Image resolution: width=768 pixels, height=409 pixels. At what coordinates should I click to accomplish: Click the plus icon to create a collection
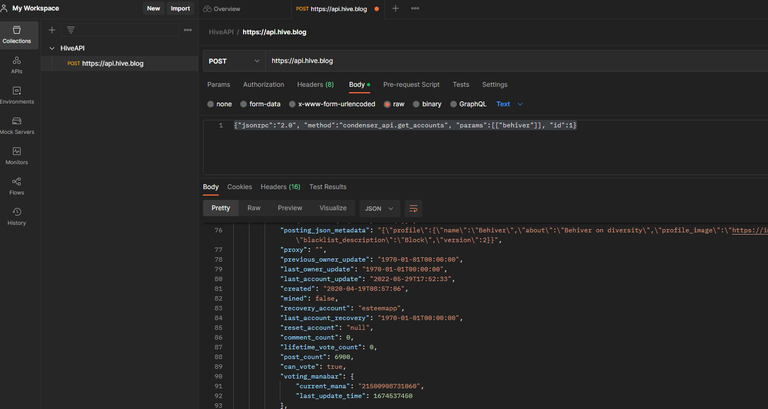click(51, 30)
